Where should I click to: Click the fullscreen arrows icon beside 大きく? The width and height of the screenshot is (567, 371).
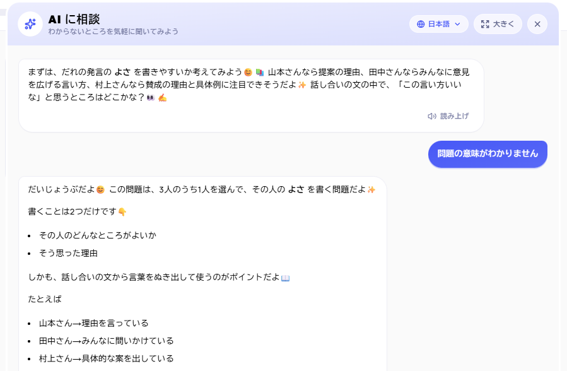tap(485, 24)
